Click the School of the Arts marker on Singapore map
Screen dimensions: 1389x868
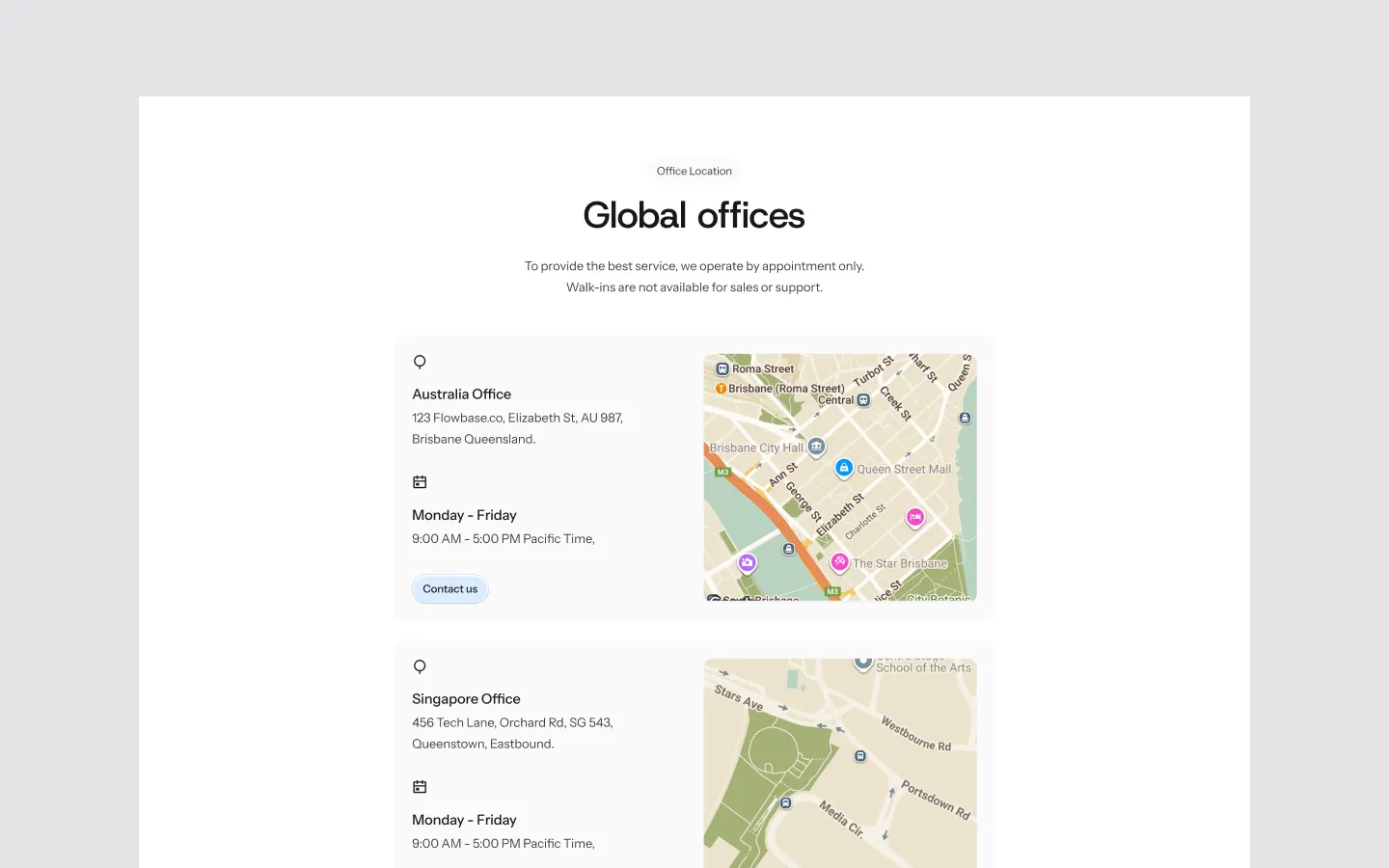[x=863, y=663]
